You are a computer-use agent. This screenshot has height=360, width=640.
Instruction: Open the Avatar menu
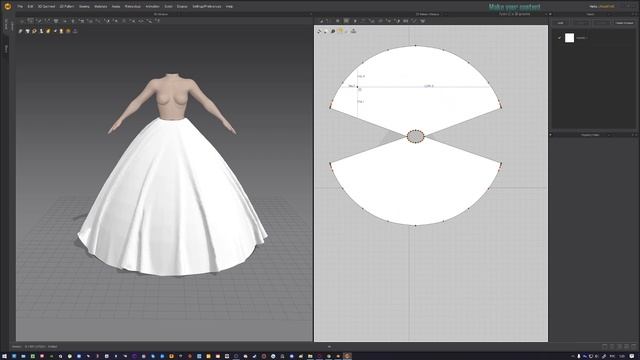click(116, 7)
